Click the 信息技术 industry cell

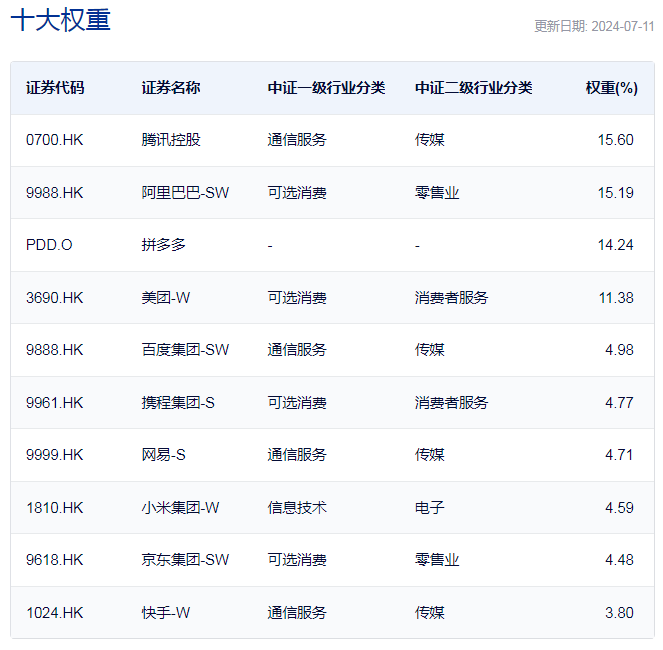coord(297,507)
